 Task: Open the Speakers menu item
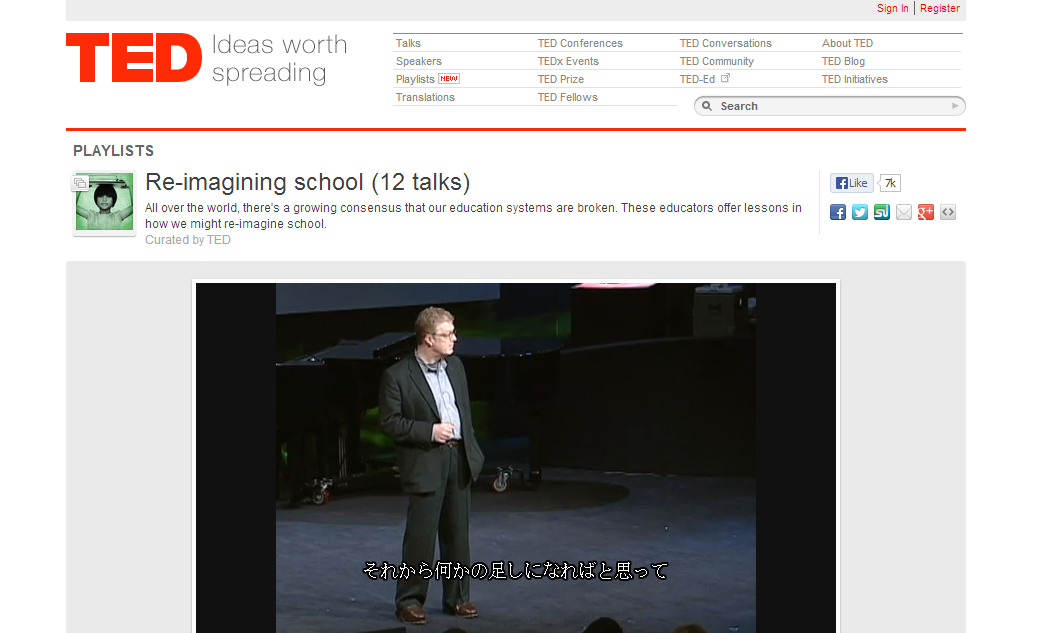419,61
